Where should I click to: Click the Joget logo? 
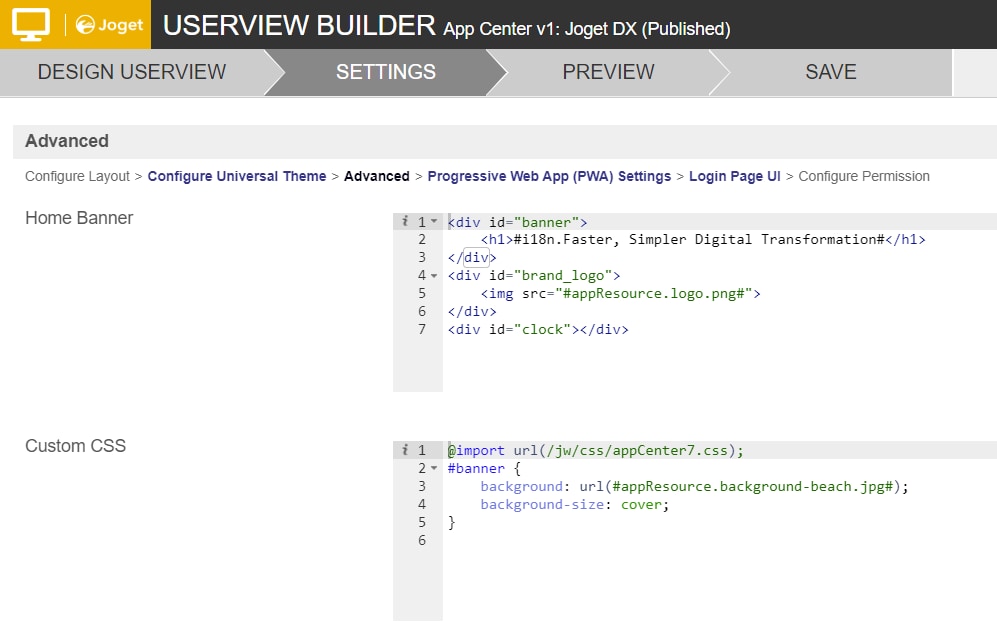point(109,25)
